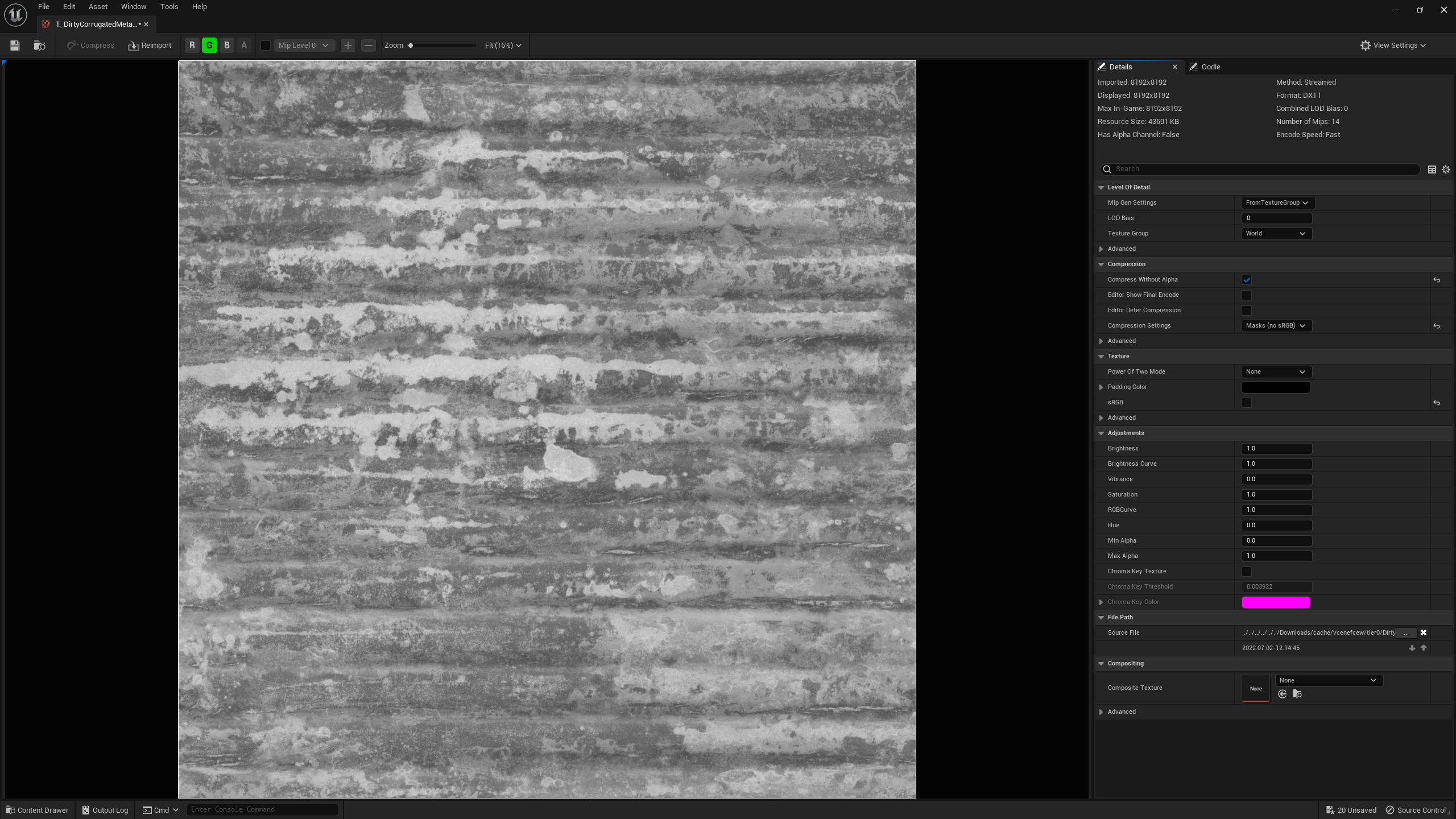This screenshot has height=819, width=1456.
Task: Enable the sRGB checkbox
Action: coord(1247,403)
